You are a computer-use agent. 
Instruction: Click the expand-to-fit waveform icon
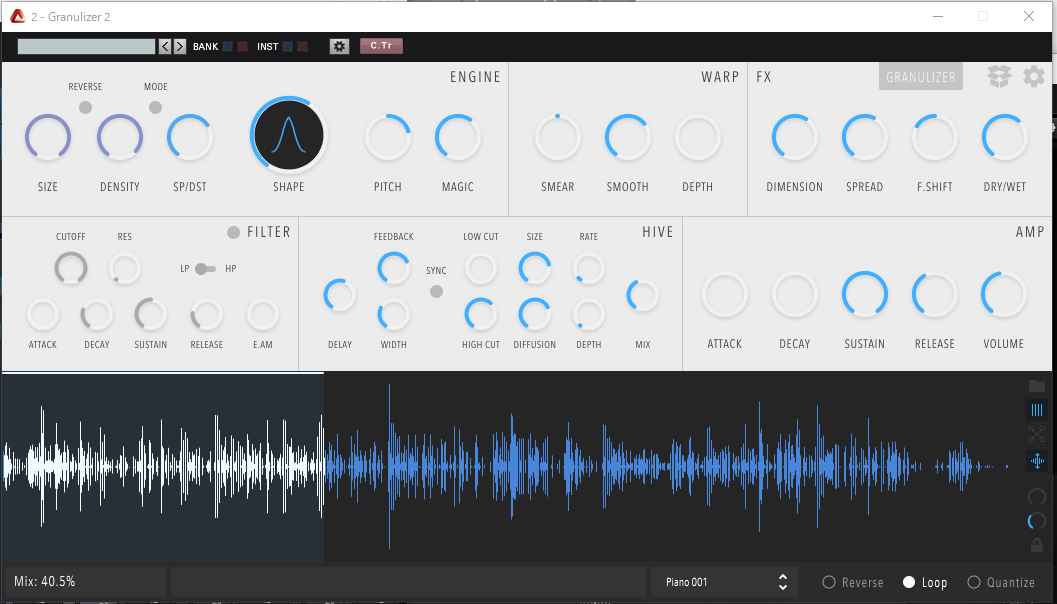[1037, 434]
